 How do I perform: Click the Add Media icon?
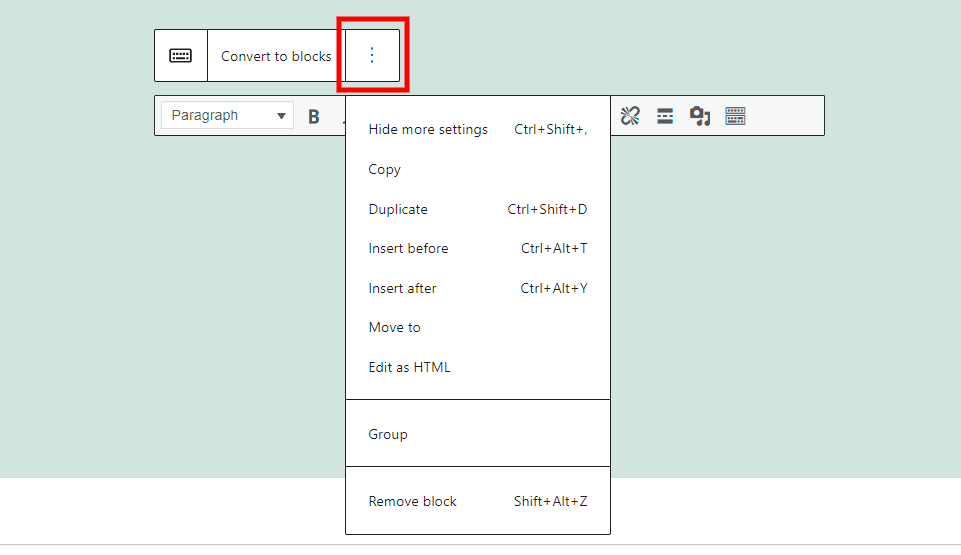point(700,116)
